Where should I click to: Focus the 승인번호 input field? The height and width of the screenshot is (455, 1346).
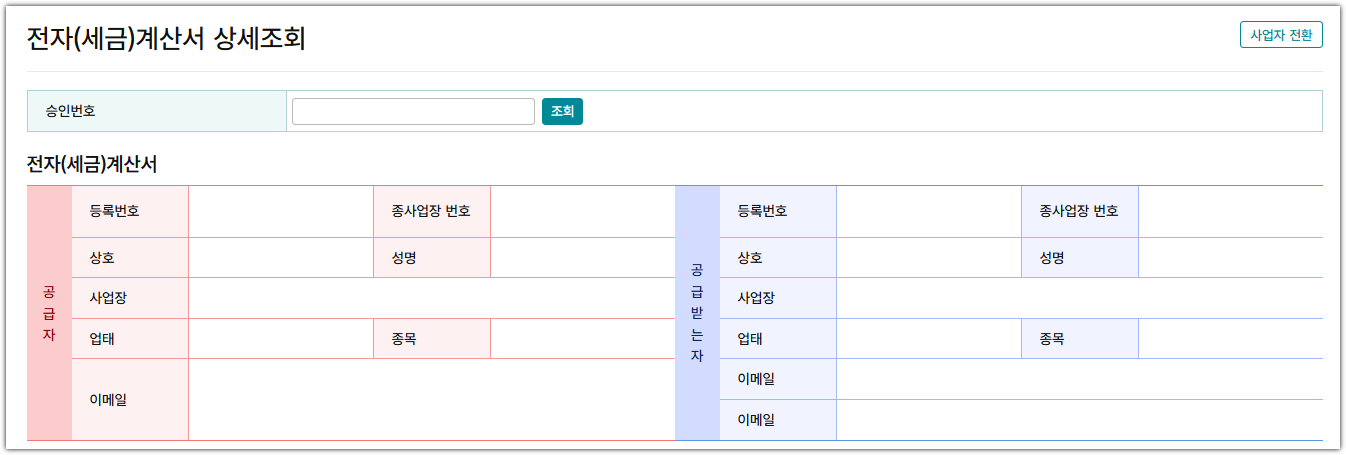[413, 111]
